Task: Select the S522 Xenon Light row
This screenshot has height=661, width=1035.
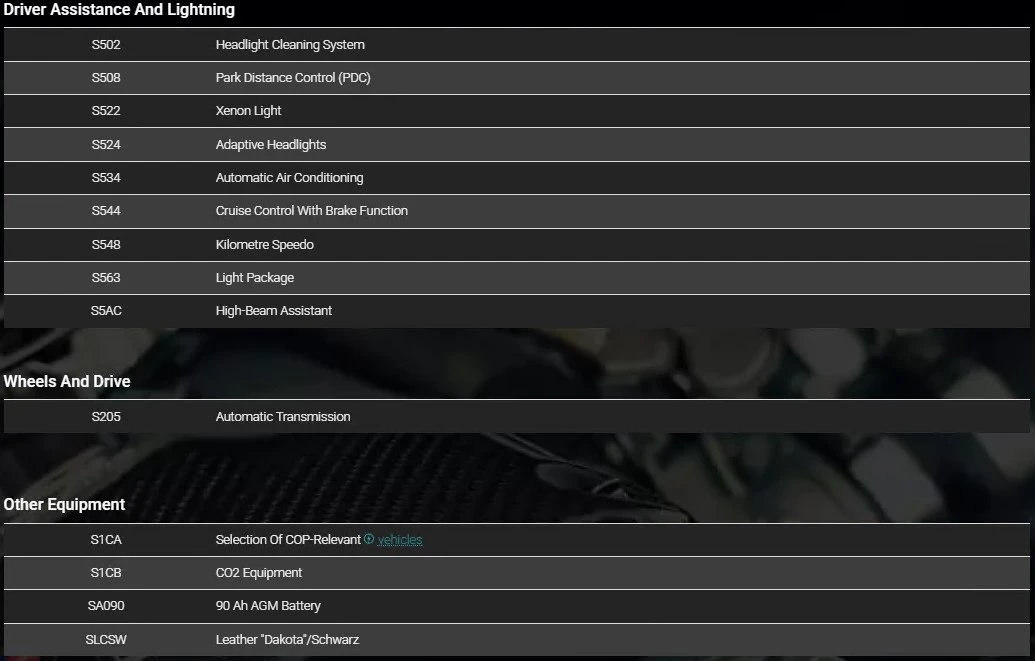Action: coord(517,111)
